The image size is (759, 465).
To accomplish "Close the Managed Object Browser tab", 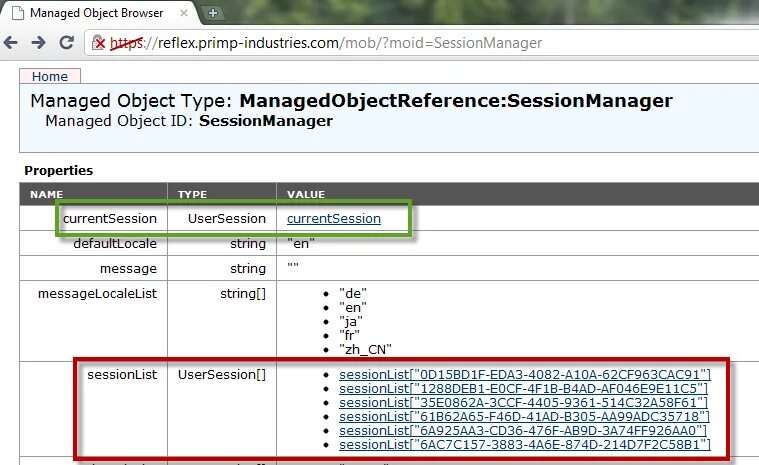I will coord(184,13).
